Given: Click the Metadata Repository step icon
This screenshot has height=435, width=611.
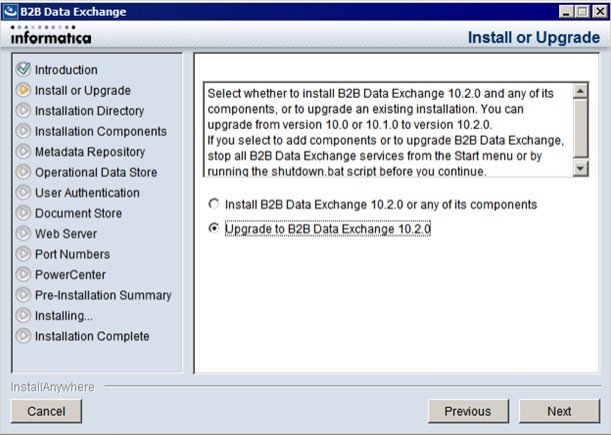Looking at the screenshot, I should [x=23, y=152].
